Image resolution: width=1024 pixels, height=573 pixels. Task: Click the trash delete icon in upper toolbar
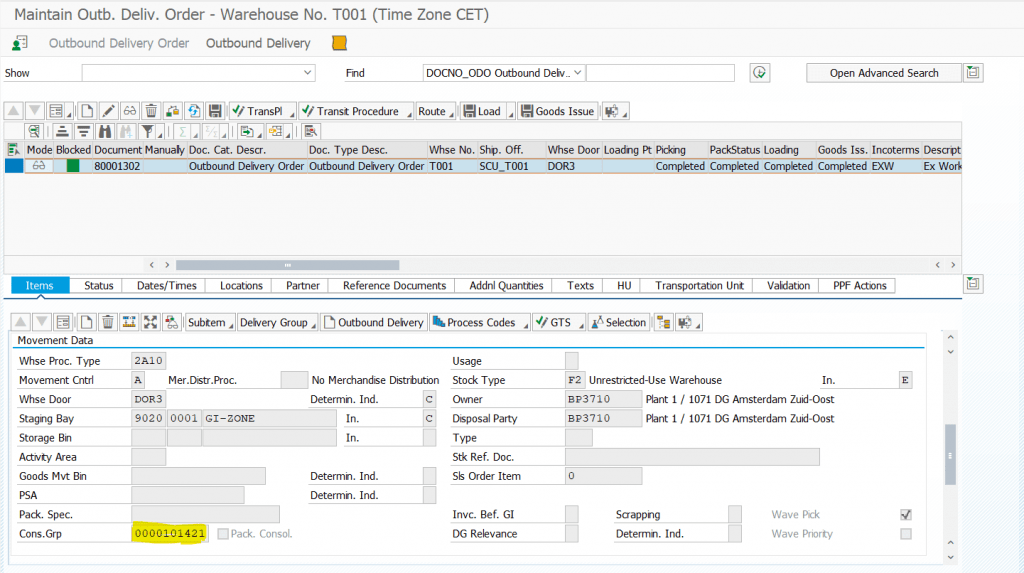tap(151, 111)
